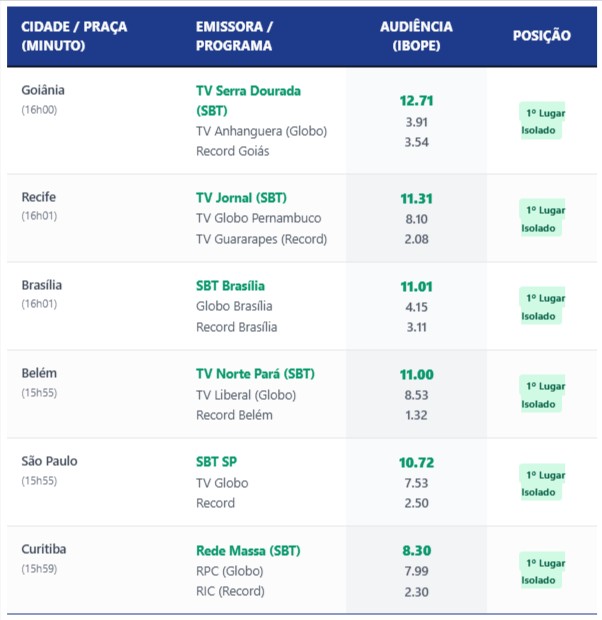Click the 1º Lugar Isolado badge for Recife
The width and height of the screenshot is (602, 620).
pyautogui.click(x=542, y=218)
